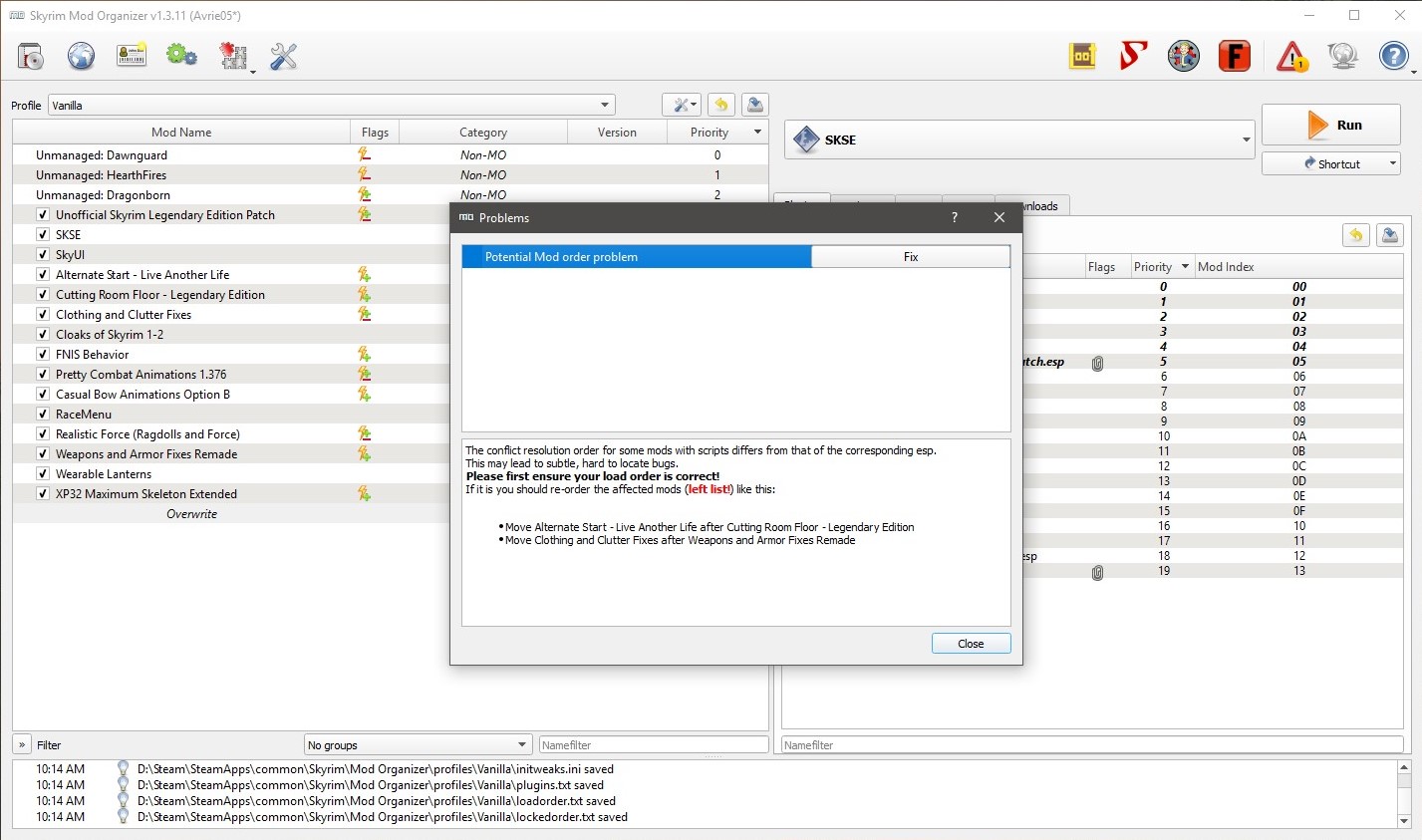Toggle Cutting Room Floor - Legendary Edition checkbox

43,295
